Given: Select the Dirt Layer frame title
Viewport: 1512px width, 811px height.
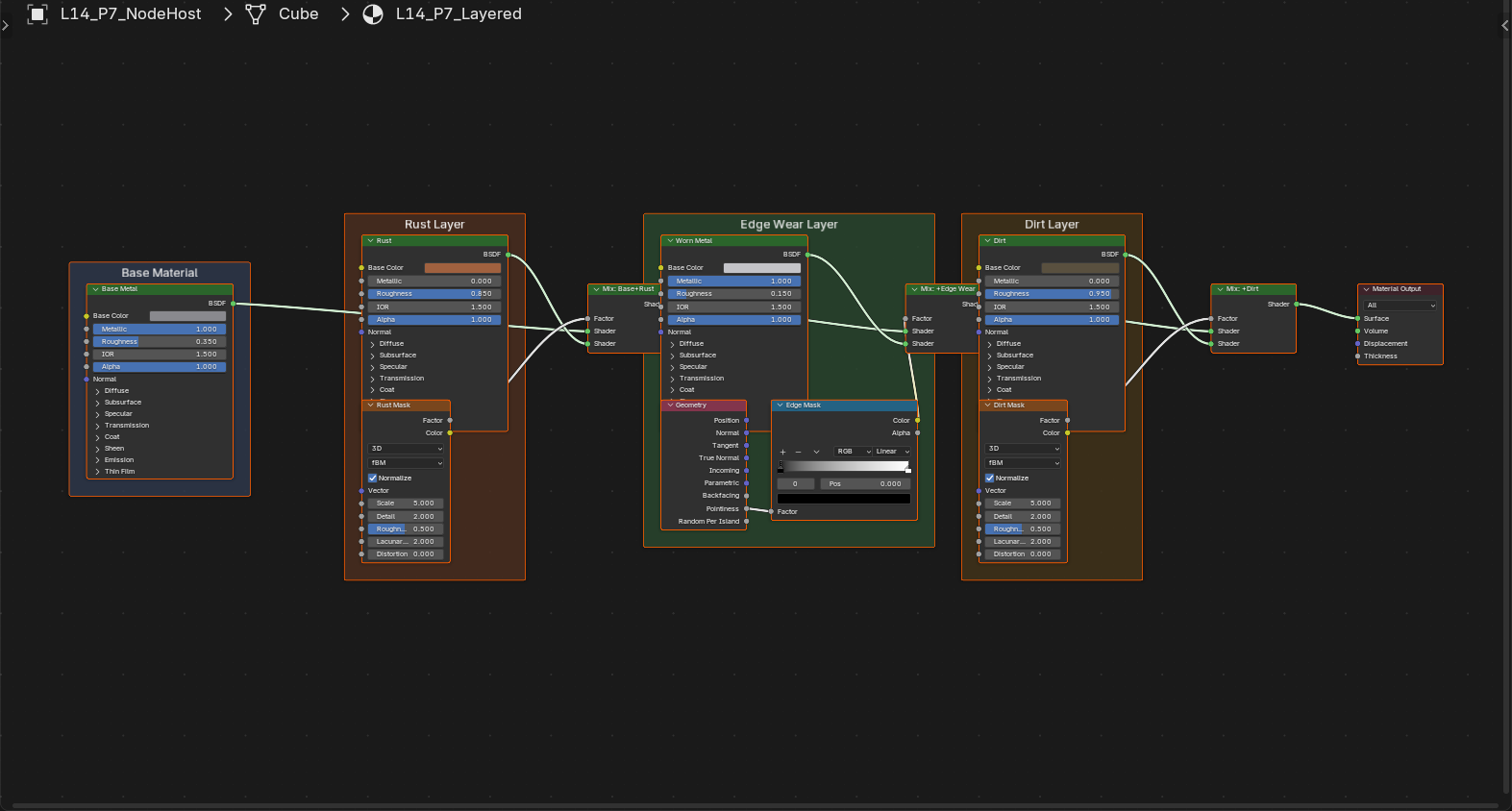Looking at the screenshot, I should (1052, 225).
